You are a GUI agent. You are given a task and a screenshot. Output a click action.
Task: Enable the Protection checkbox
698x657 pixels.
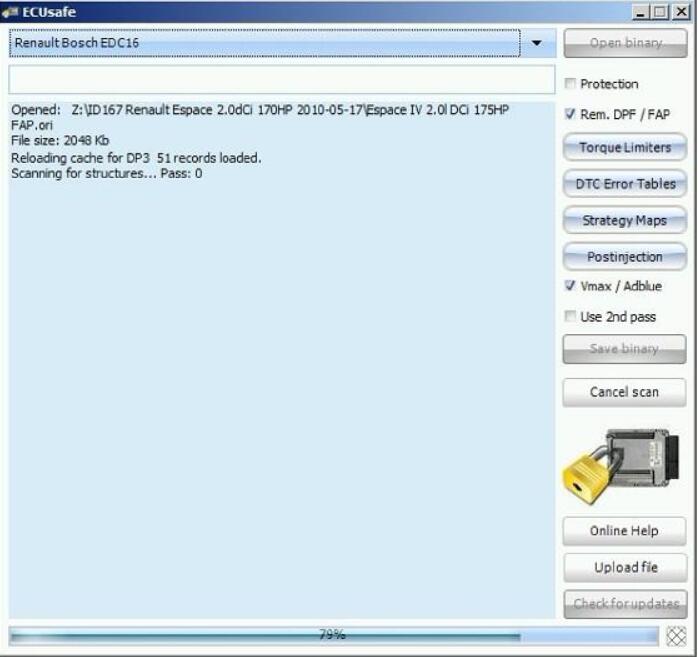pos(569,83)
